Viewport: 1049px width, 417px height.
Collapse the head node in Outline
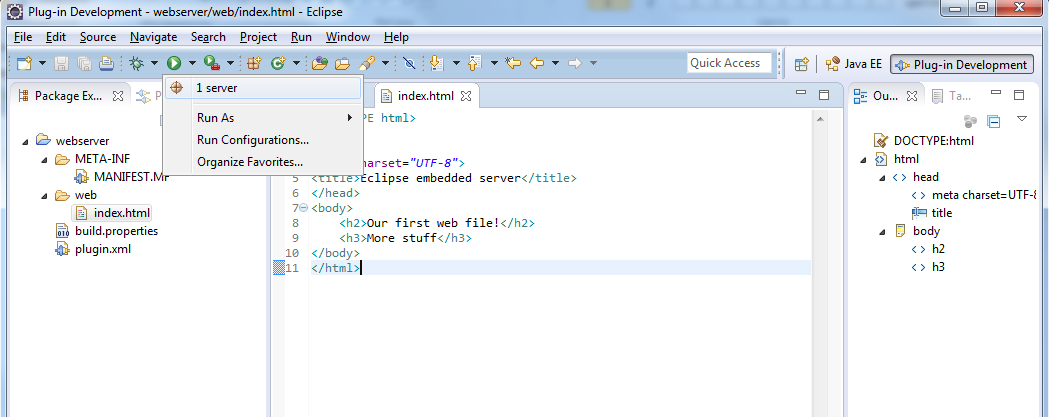coord(882,177)
